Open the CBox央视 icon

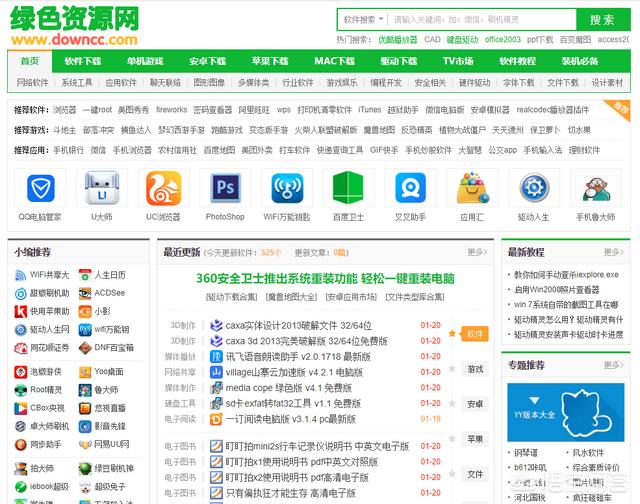click(x=20, y=408)
